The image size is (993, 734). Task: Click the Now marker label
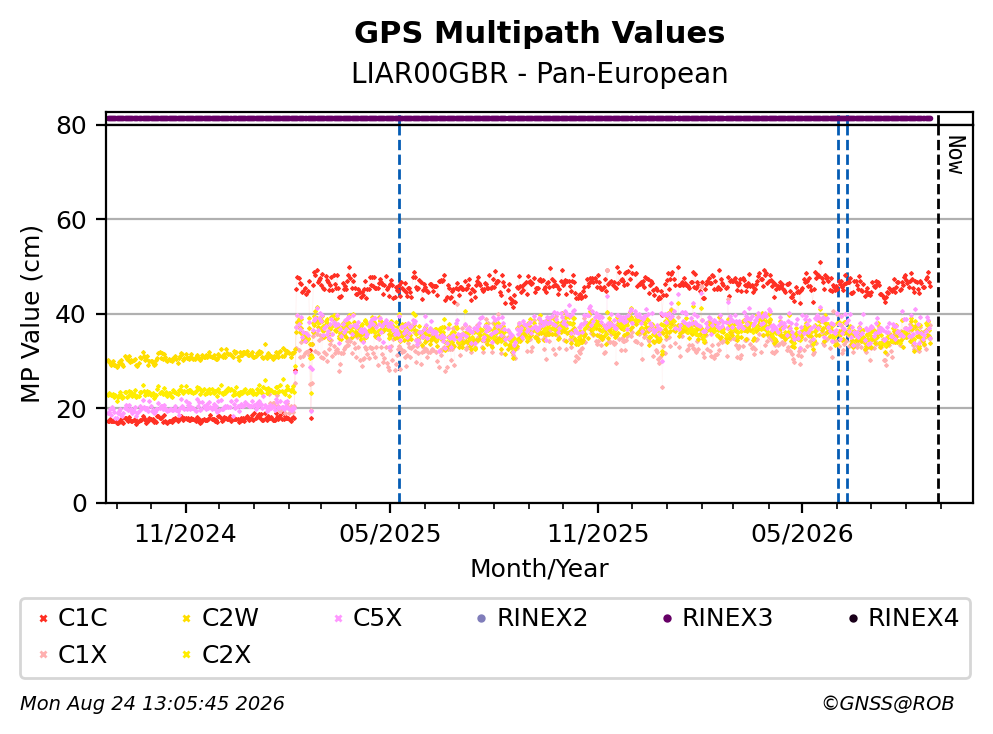[956, 155]
